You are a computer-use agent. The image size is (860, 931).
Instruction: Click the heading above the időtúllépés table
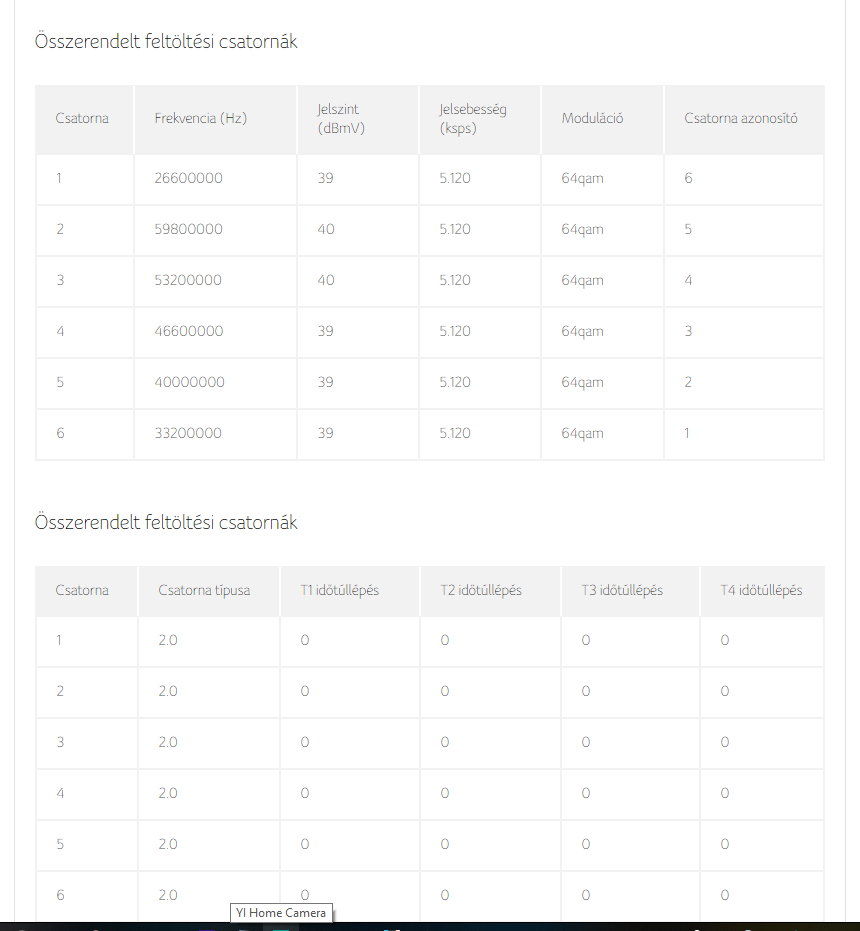pyautogui.click(x=166, y=523)
